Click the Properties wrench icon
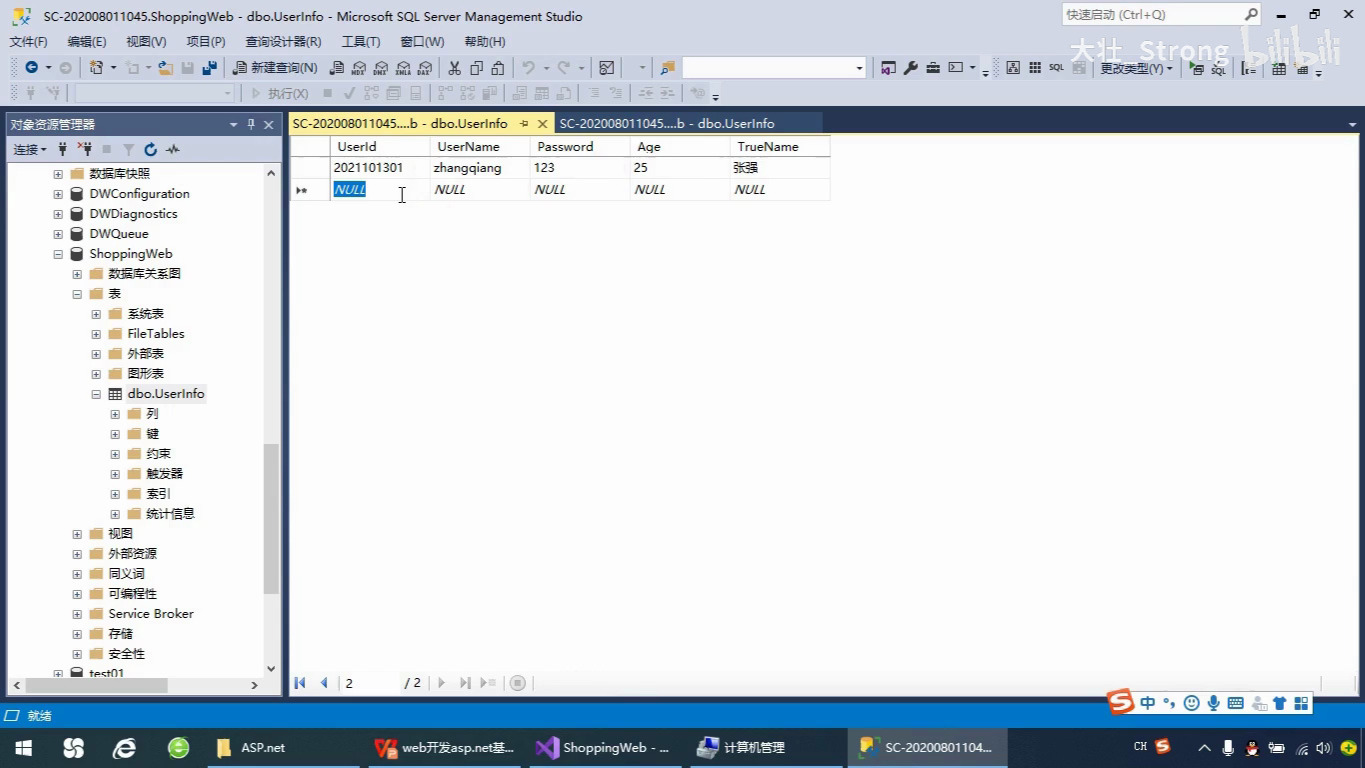This screenshot has width=1365, height=768. coord(910,68)
